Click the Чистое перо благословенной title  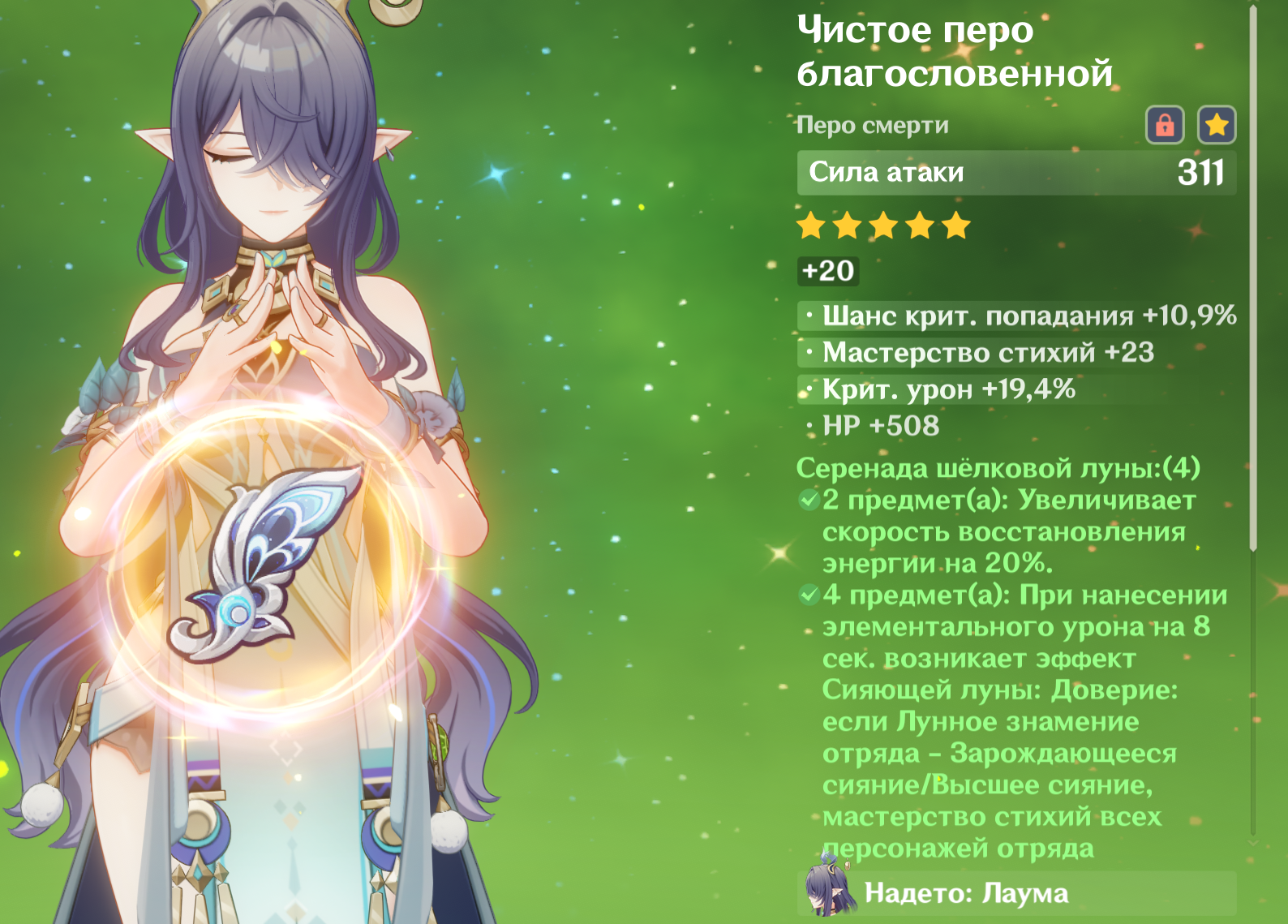point(955,51)
